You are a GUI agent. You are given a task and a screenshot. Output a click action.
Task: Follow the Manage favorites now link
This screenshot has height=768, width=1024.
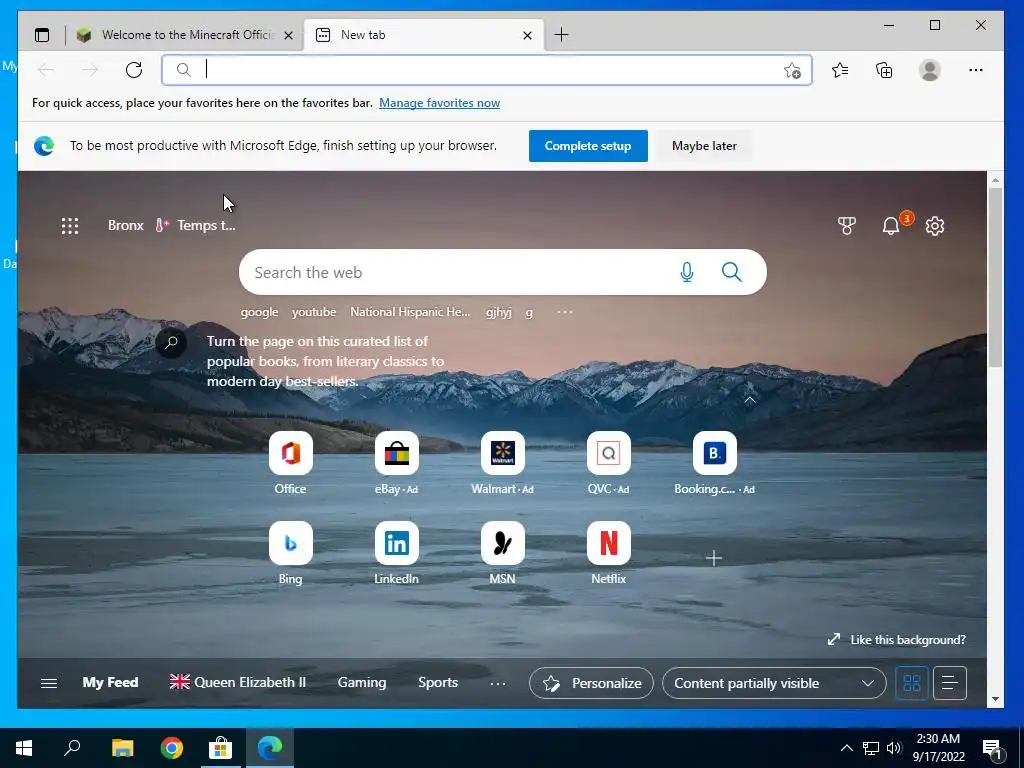click(440, 103)
